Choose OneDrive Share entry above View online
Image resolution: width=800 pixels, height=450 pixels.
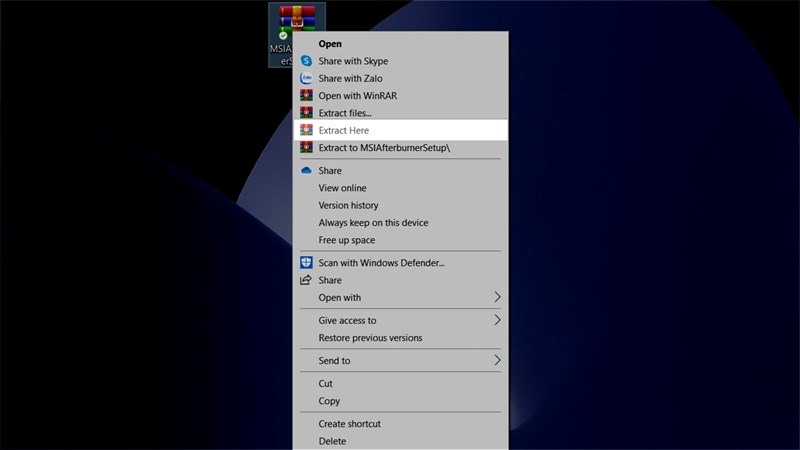click(x=401, y=171)
